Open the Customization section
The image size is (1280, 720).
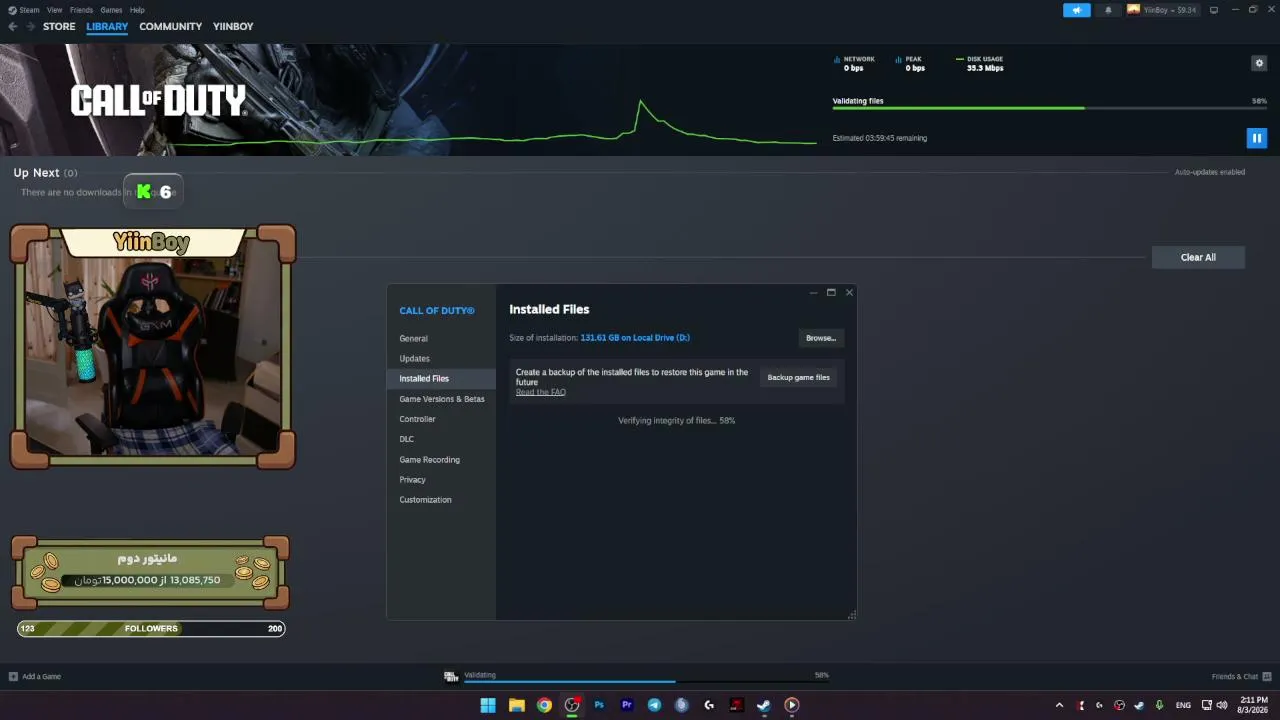[x=441, y=499]
